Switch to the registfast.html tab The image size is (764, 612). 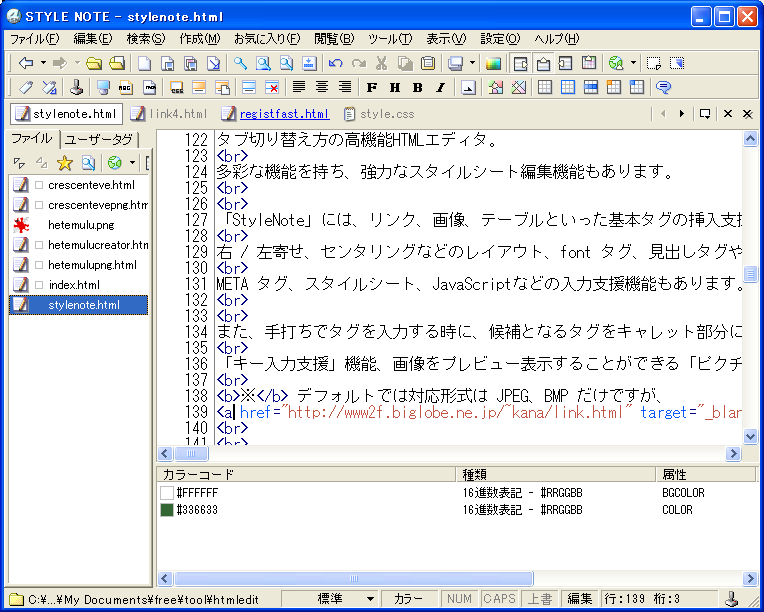tap(275, 114)
